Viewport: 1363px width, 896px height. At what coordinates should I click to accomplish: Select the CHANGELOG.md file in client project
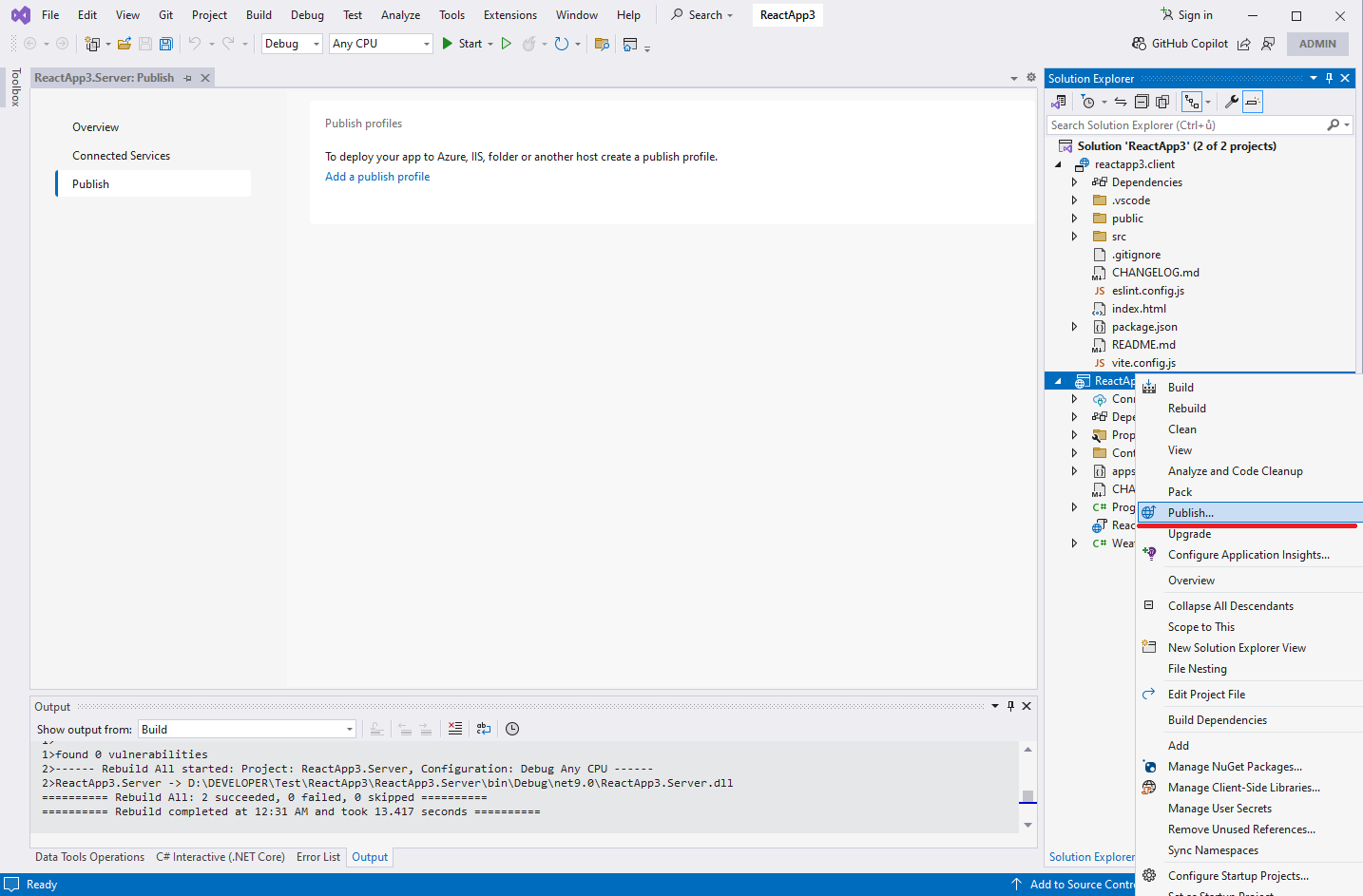coord(1155,273)
